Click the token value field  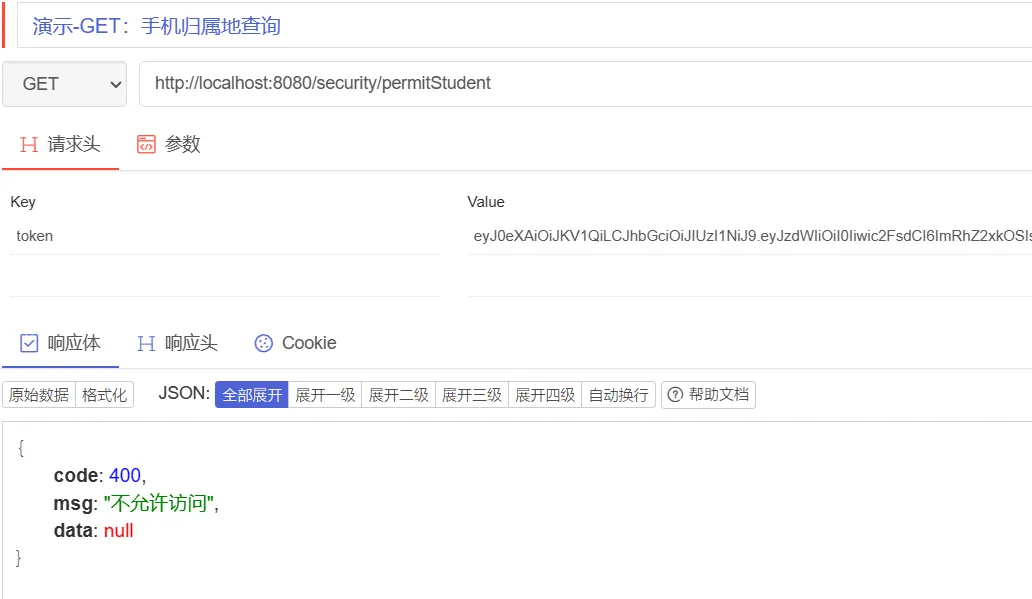750,237
